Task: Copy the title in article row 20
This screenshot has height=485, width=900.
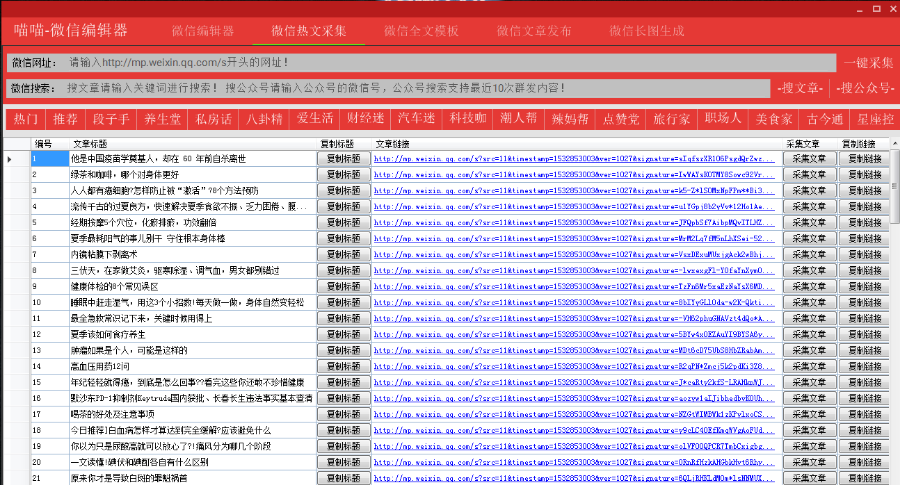Action: 344,462
